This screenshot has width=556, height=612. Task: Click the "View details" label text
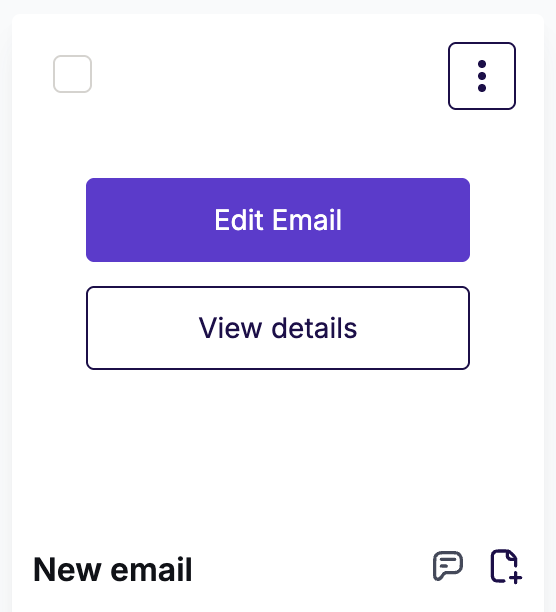click(278, 328)
